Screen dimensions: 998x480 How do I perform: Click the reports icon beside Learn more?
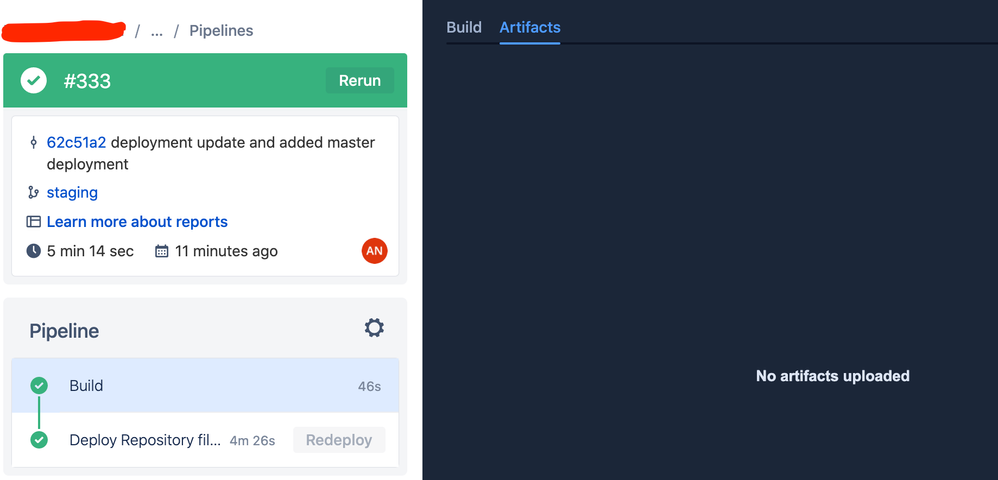[x=33, y=222]
